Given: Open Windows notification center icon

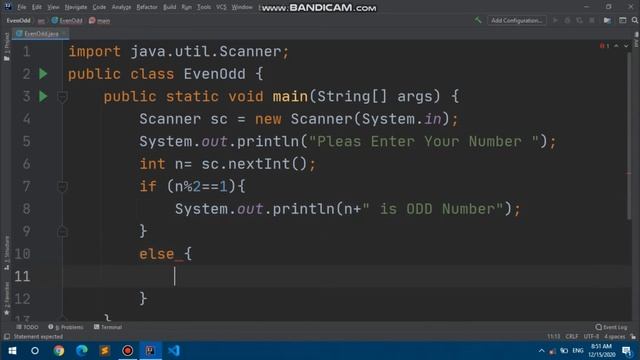Looking at the screenshot, I should pyautogui.click(x=627, y=351).
